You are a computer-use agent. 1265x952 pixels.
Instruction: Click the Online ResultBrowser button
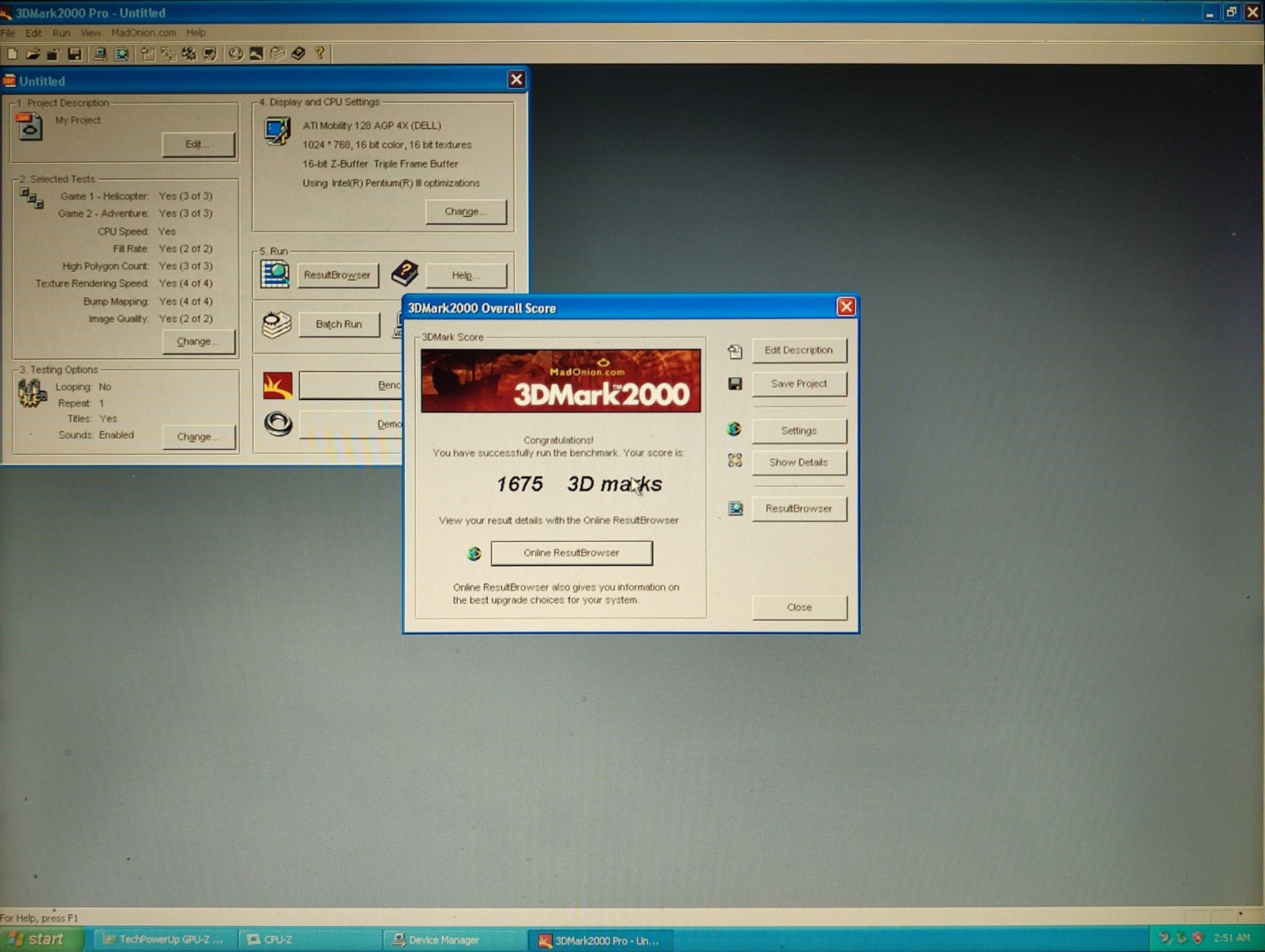tap(572, 553)
